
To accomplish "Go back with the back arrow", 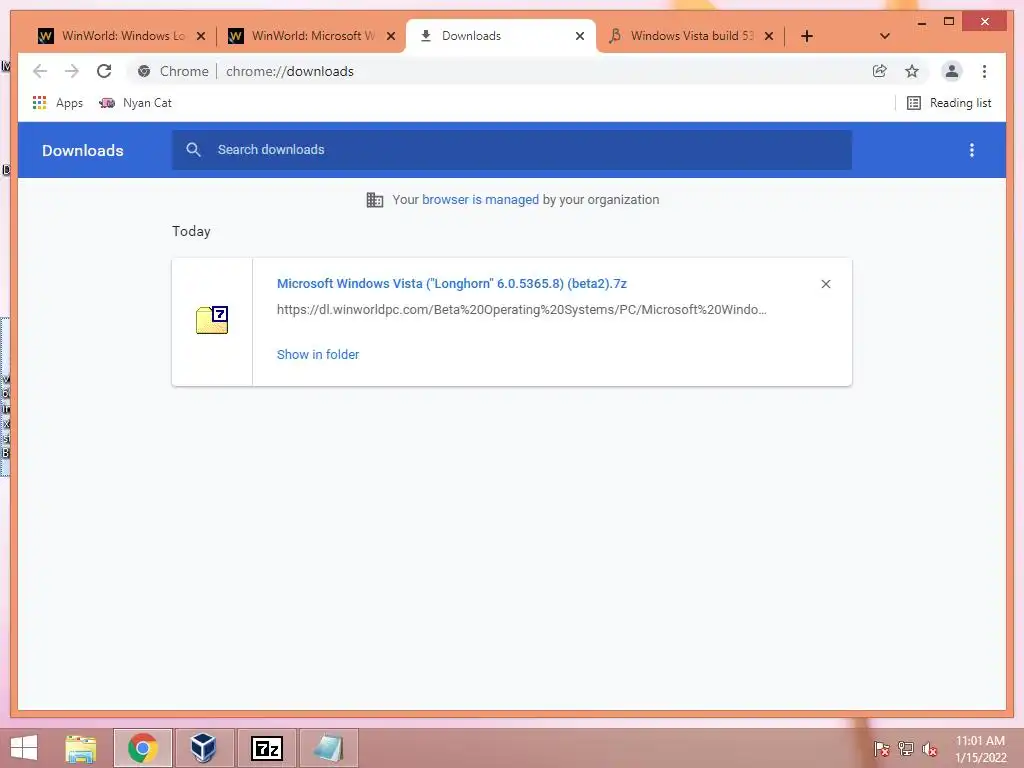I will [40, 71].
